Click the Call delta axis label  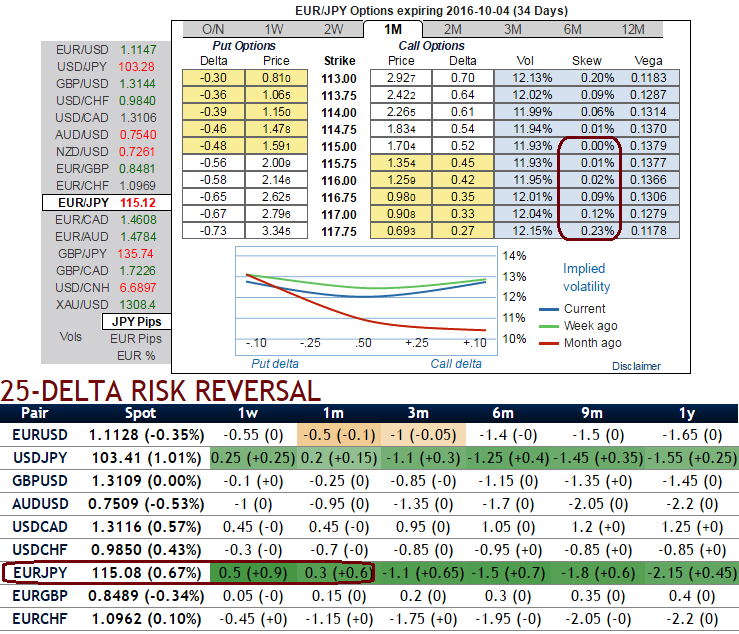click(x=456, y=363)
